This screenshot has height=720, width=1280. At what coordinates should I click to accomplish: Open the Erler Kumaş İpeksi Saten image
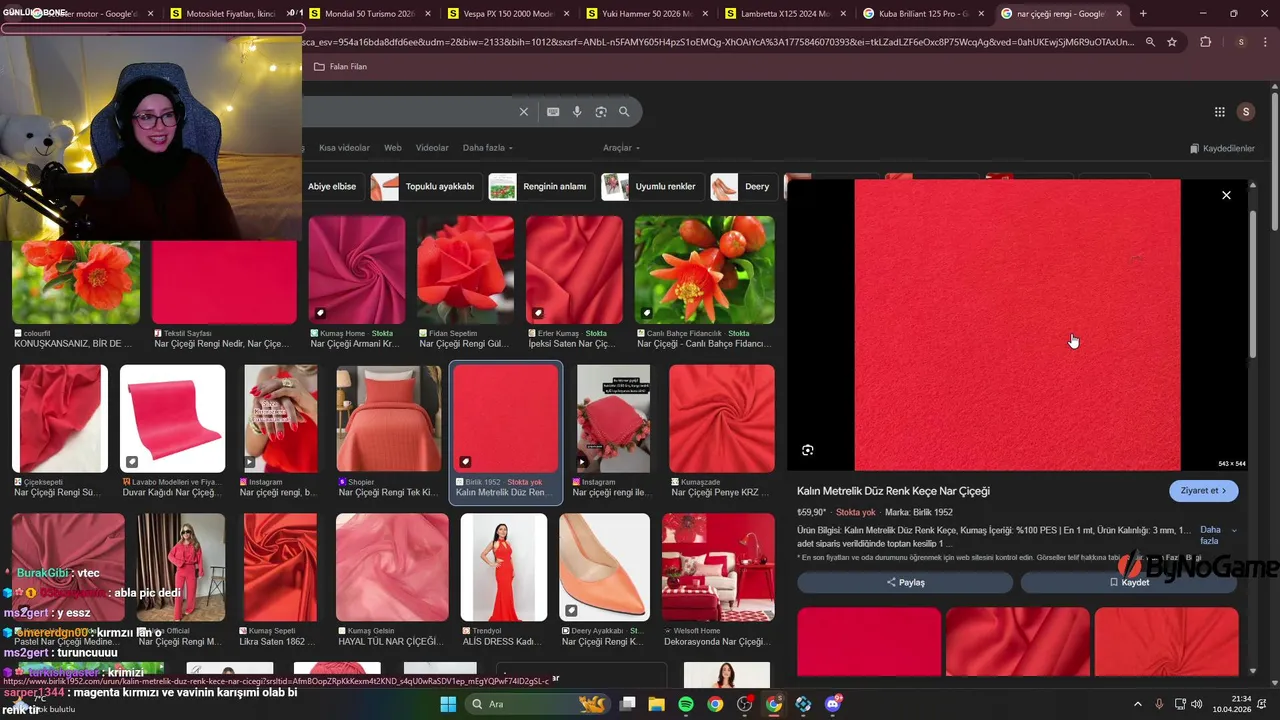pyautogui.click(x=574, y=270)
